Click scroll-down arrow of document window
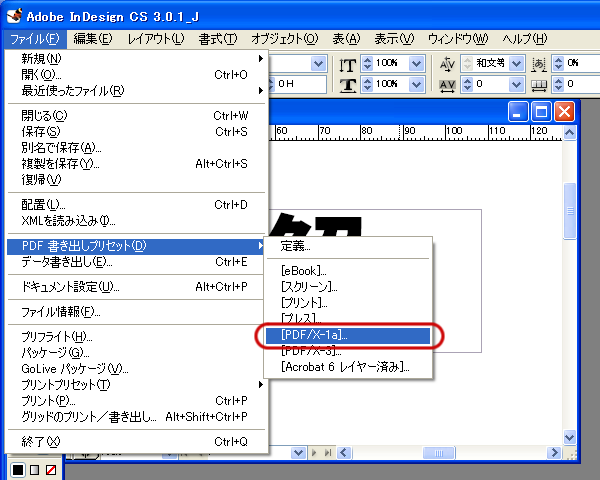The height and width of the screenshot is (480, 600). point(570,437)
